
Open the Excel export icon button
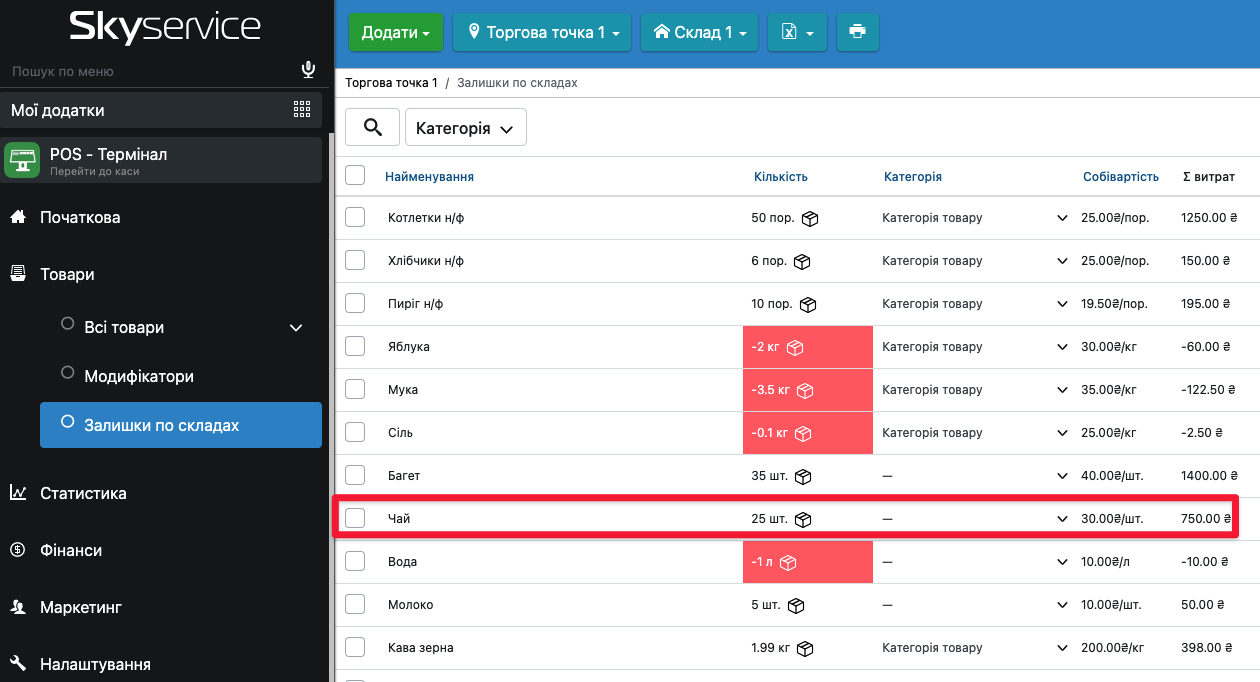coord(797,32)
